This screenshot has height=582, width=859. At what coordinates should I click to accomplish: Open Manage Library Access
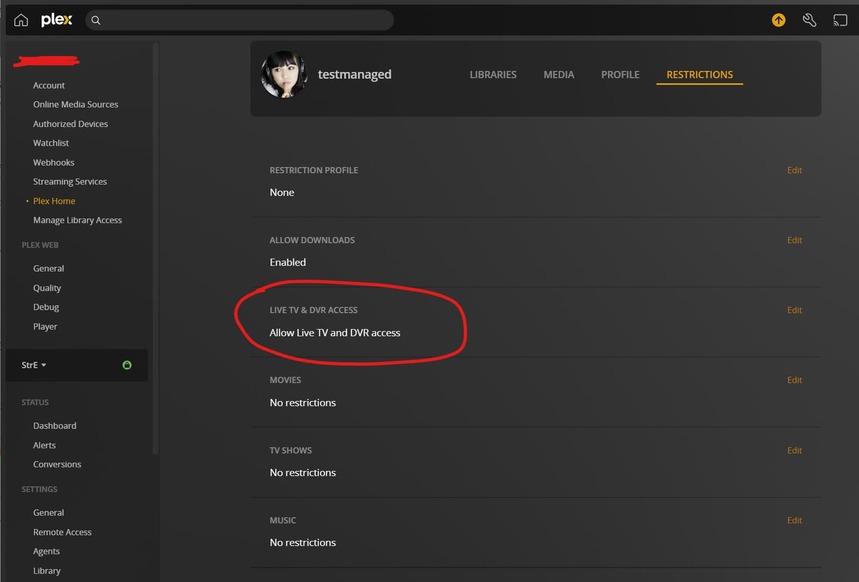tap(77, 220)
